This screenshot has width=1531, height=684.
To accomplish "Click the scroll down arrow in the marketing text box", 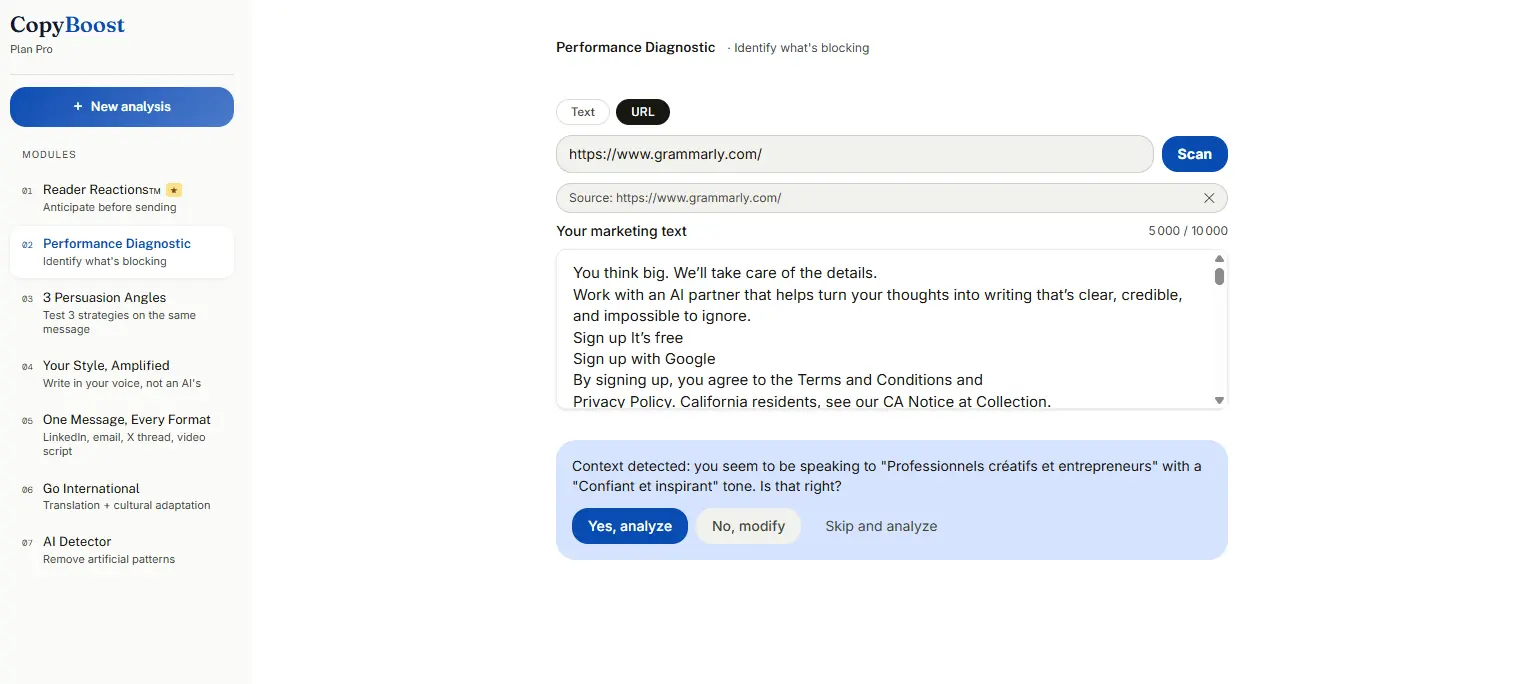I will [x=1219, y=400].
